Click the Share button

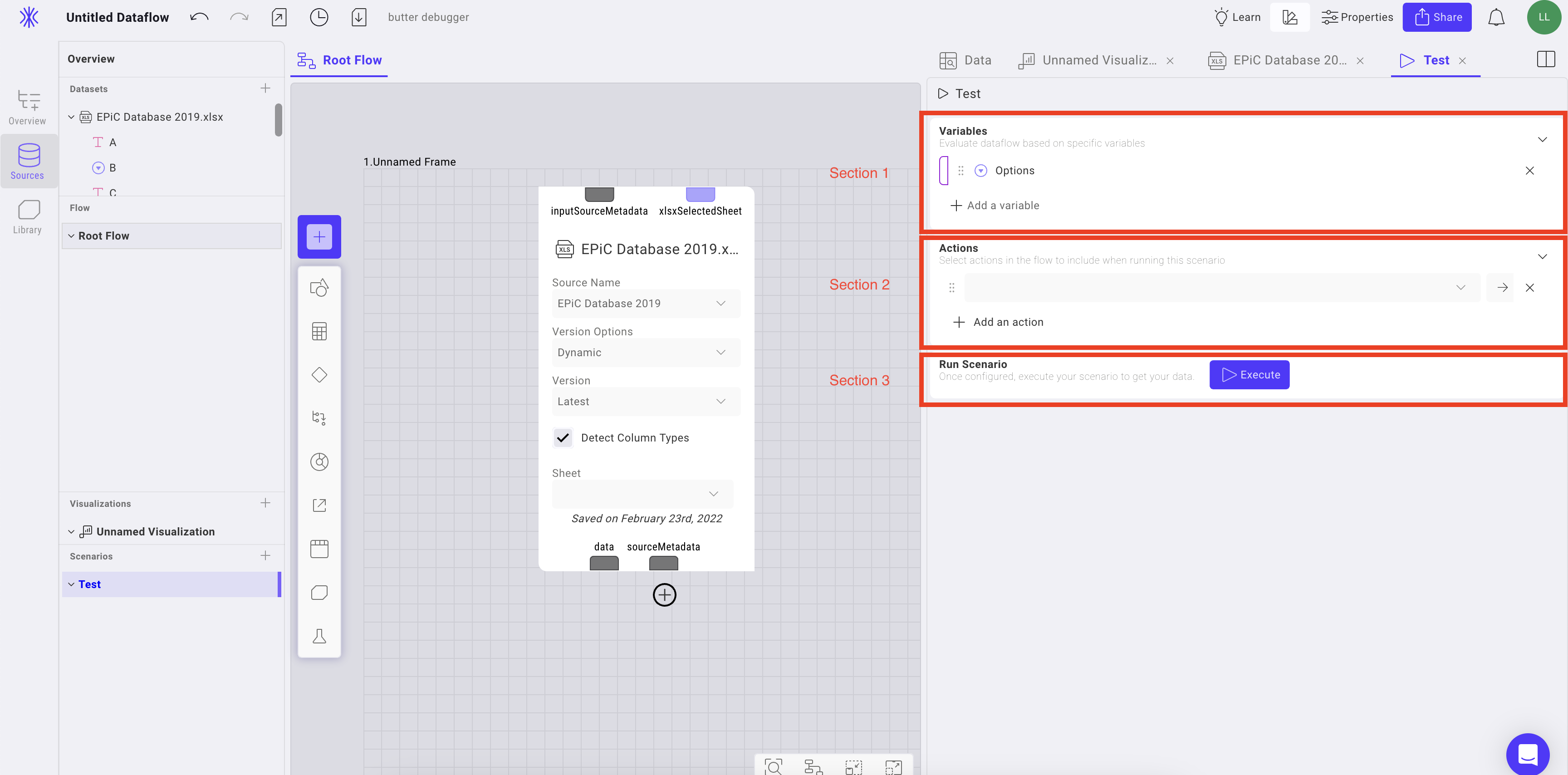[1437, 17]
